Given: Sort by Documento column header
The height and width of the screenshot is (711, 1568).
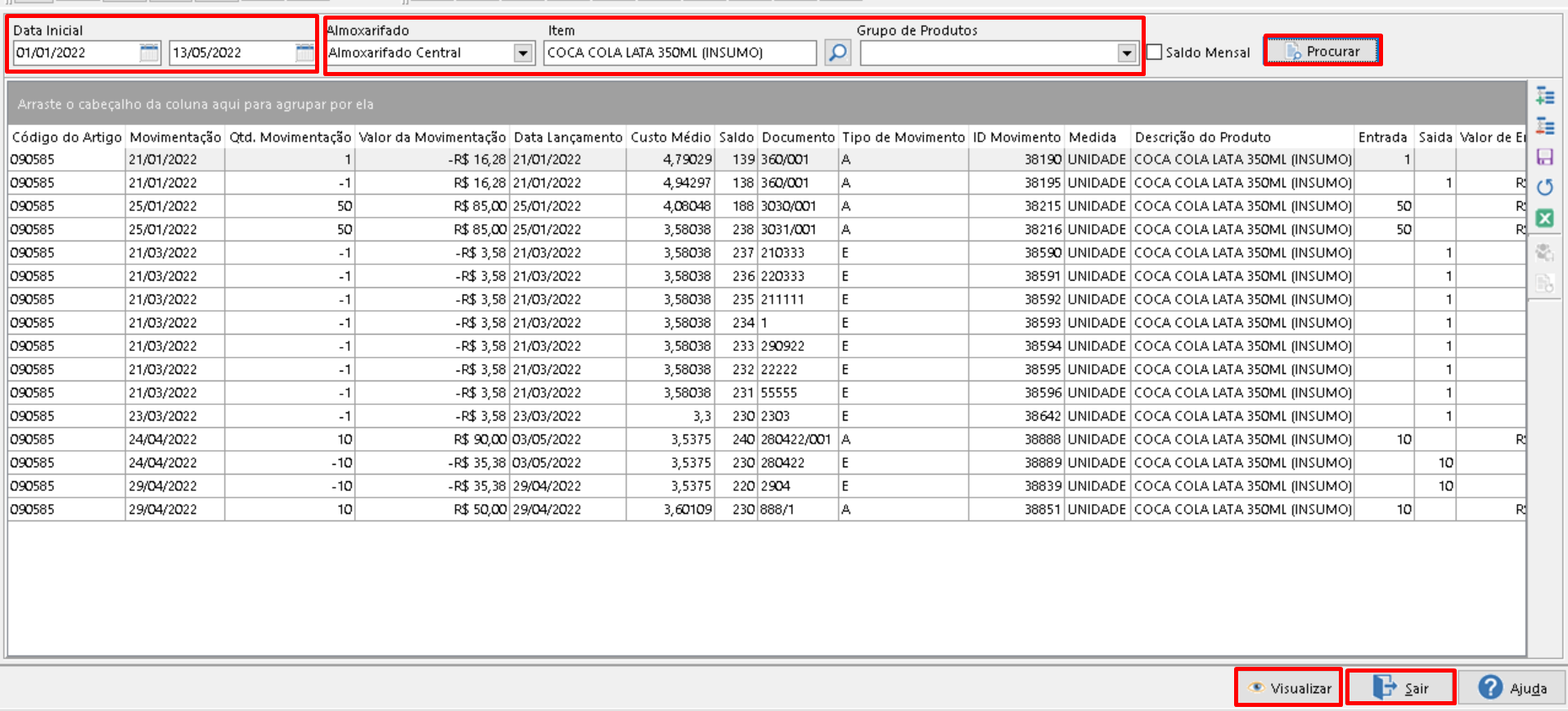Looking at the screenshot, I should 798,137.
